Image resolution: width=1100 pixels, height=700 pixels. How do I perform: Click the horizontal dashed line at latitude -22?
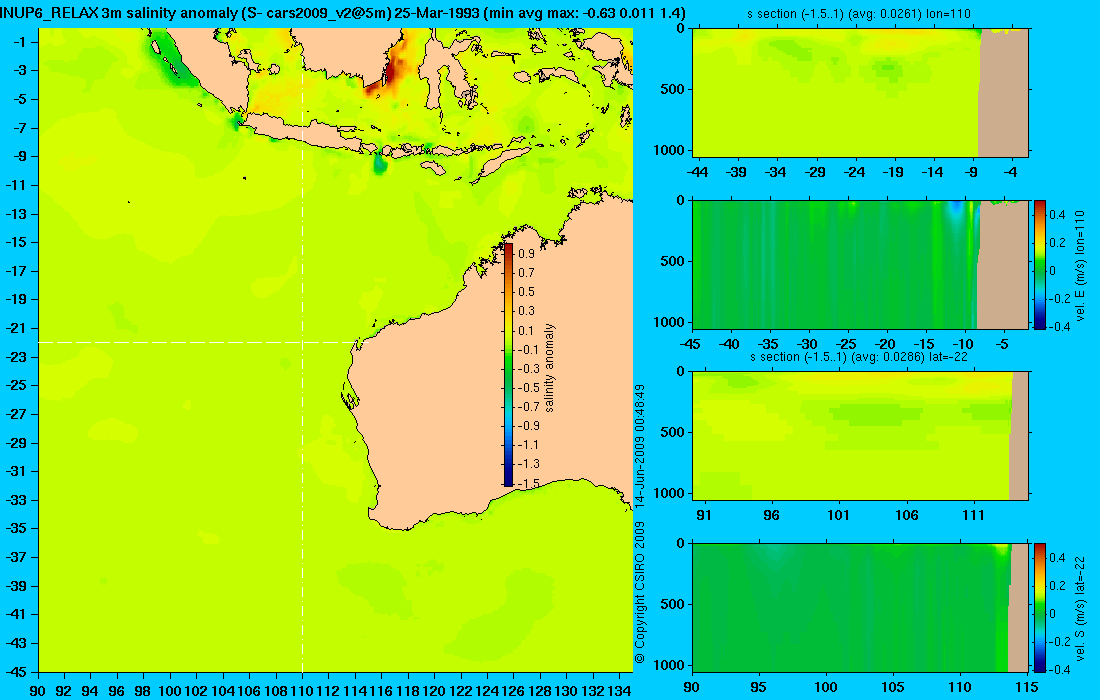click(199, 342)
